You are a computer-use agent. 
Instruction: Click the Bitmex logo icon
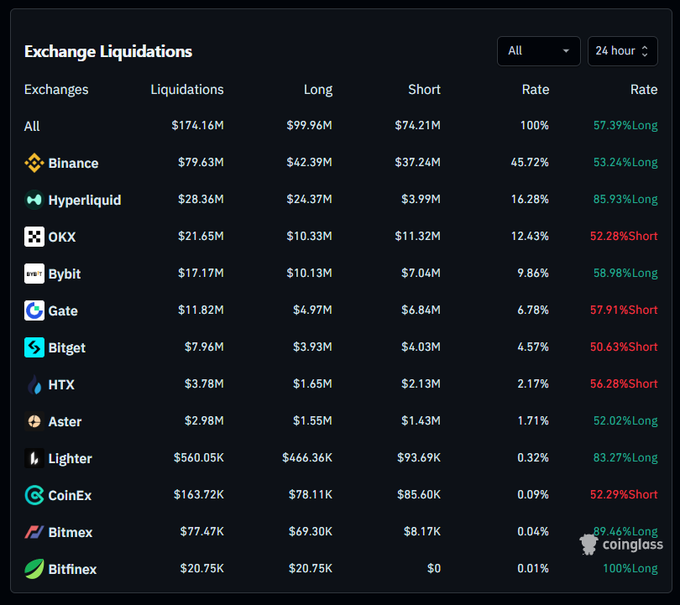pyautogui.click(x=34, y=532)
